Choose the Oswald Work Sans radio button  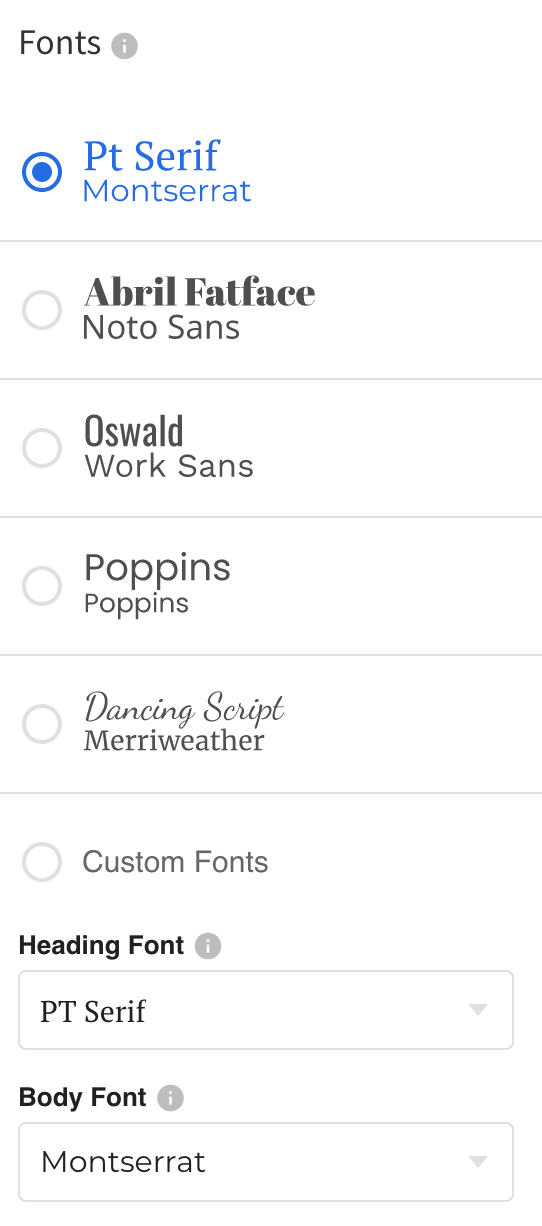42,448
